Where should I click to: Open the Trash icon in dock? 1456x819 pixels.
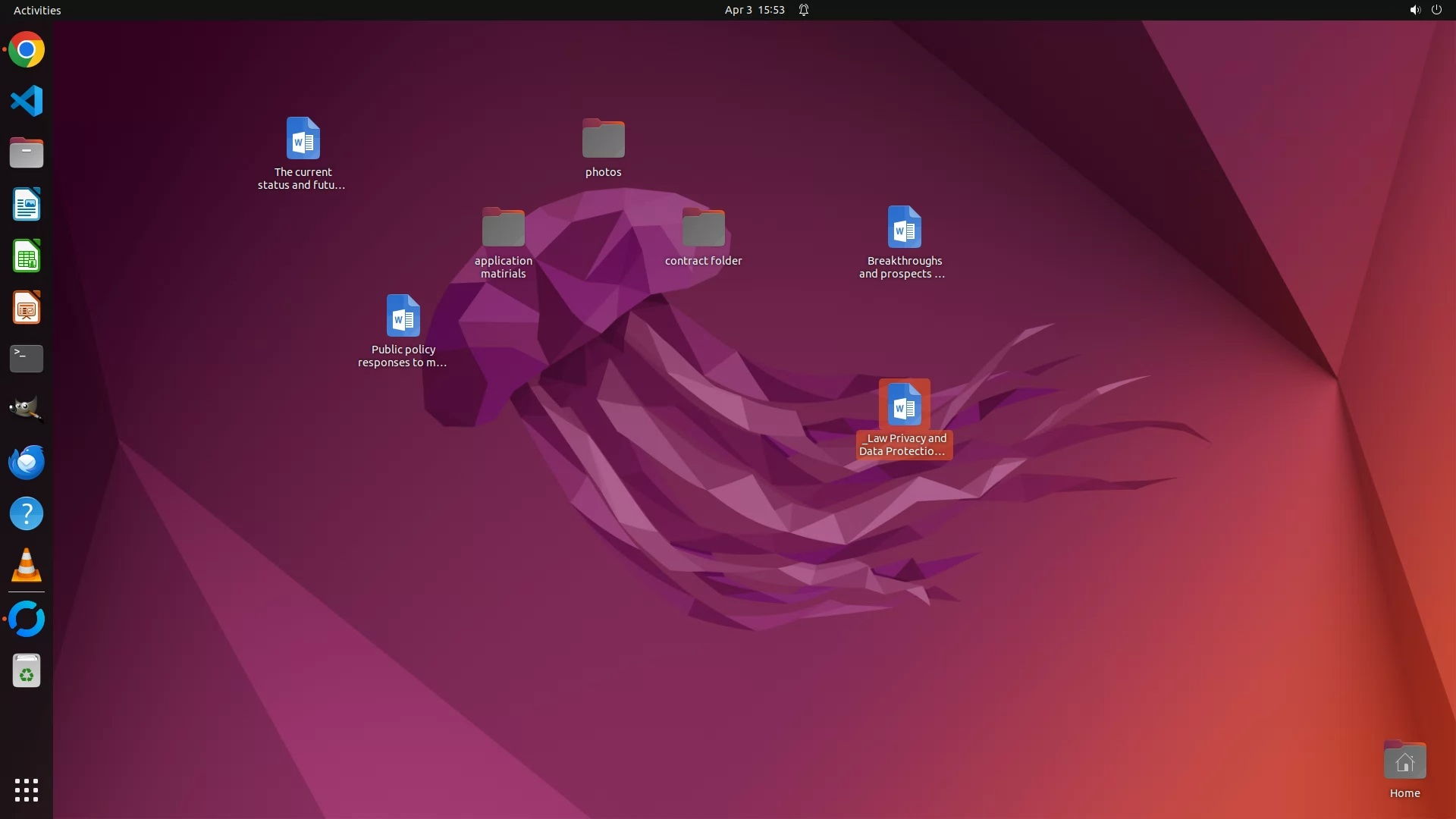tap(27, 671)
